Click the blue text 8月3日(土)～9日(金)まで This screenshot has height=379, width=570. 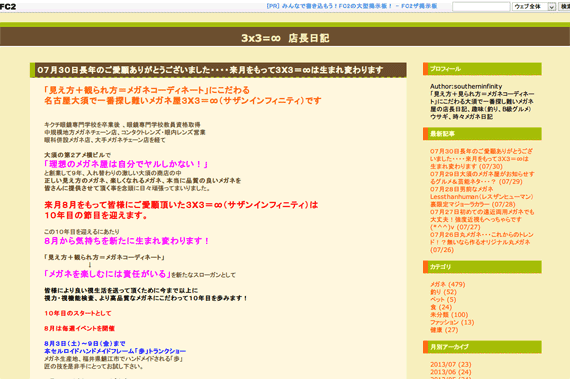click(x=85, y=343)
